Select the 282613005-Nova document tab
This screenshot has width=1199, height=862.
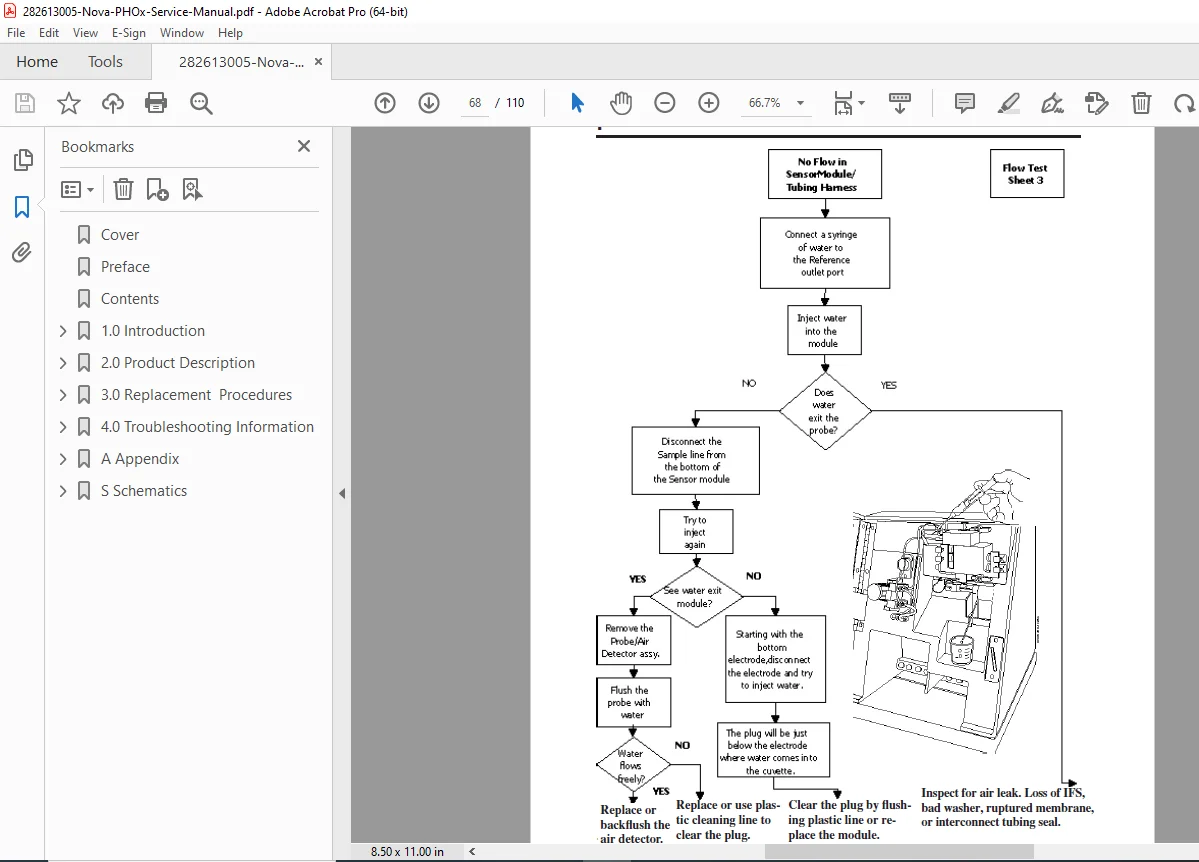point(241,62)
